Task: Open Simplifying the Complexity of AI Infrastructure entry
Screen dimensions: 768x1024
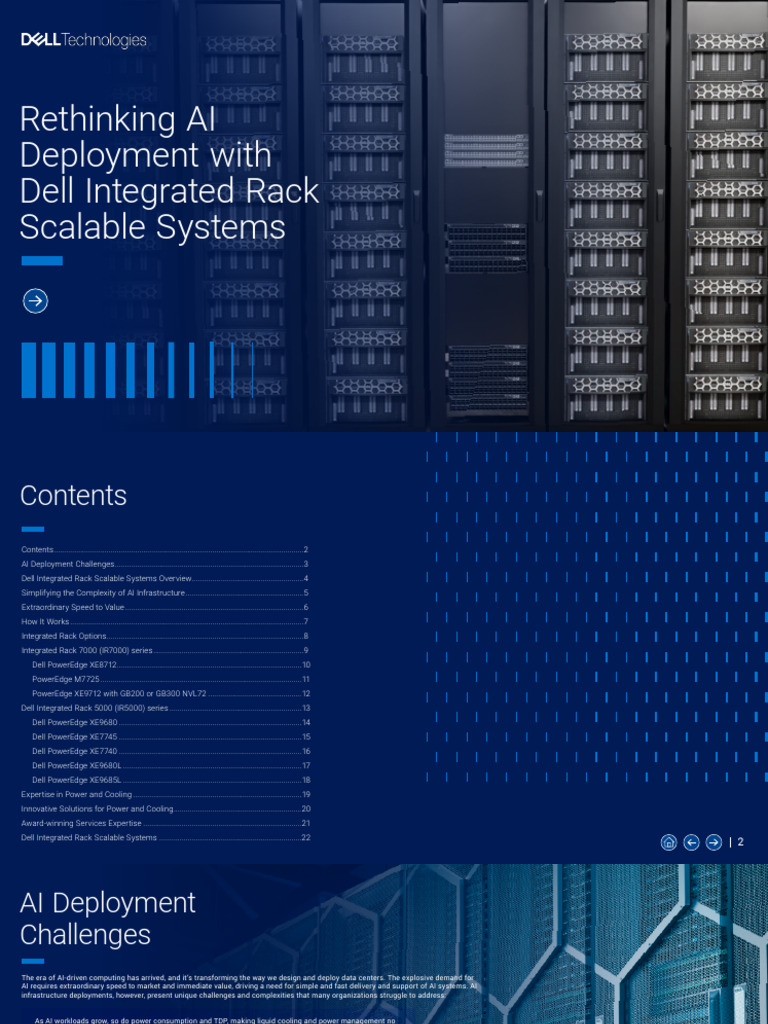Action: tap(165, 593)
